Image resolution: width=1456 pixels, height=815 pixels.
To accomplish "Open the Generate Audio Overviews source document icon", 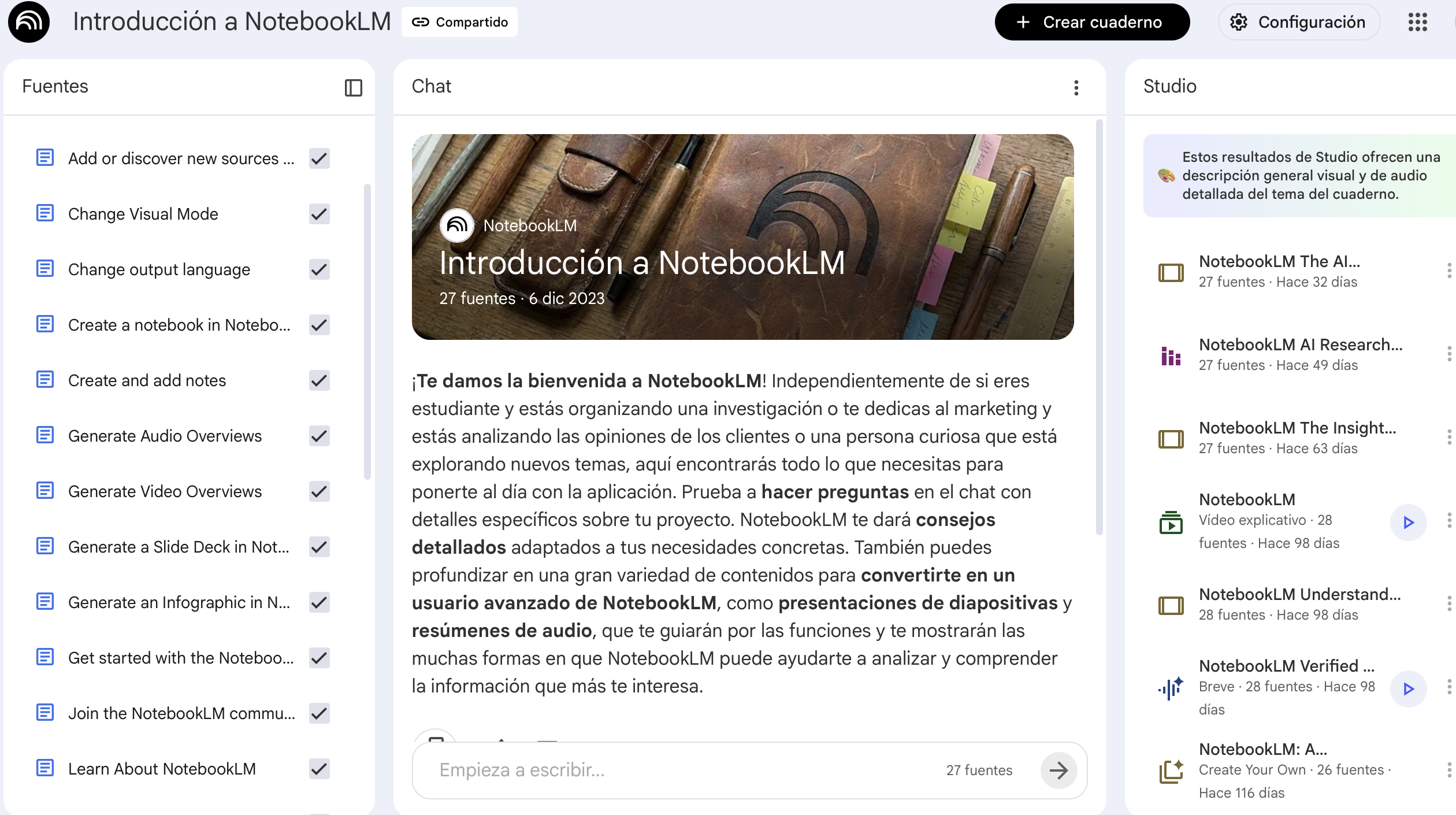I will click(45, 435).
